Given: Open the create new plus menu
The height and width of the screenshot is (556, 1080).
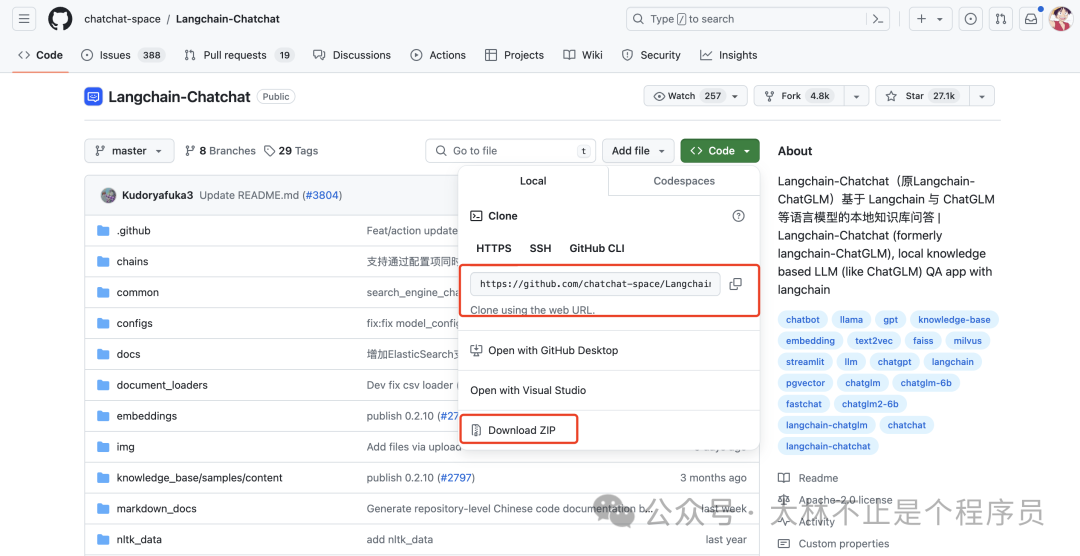Looking at the screenshot, I should pyautogui.click(x=930, y=19).
